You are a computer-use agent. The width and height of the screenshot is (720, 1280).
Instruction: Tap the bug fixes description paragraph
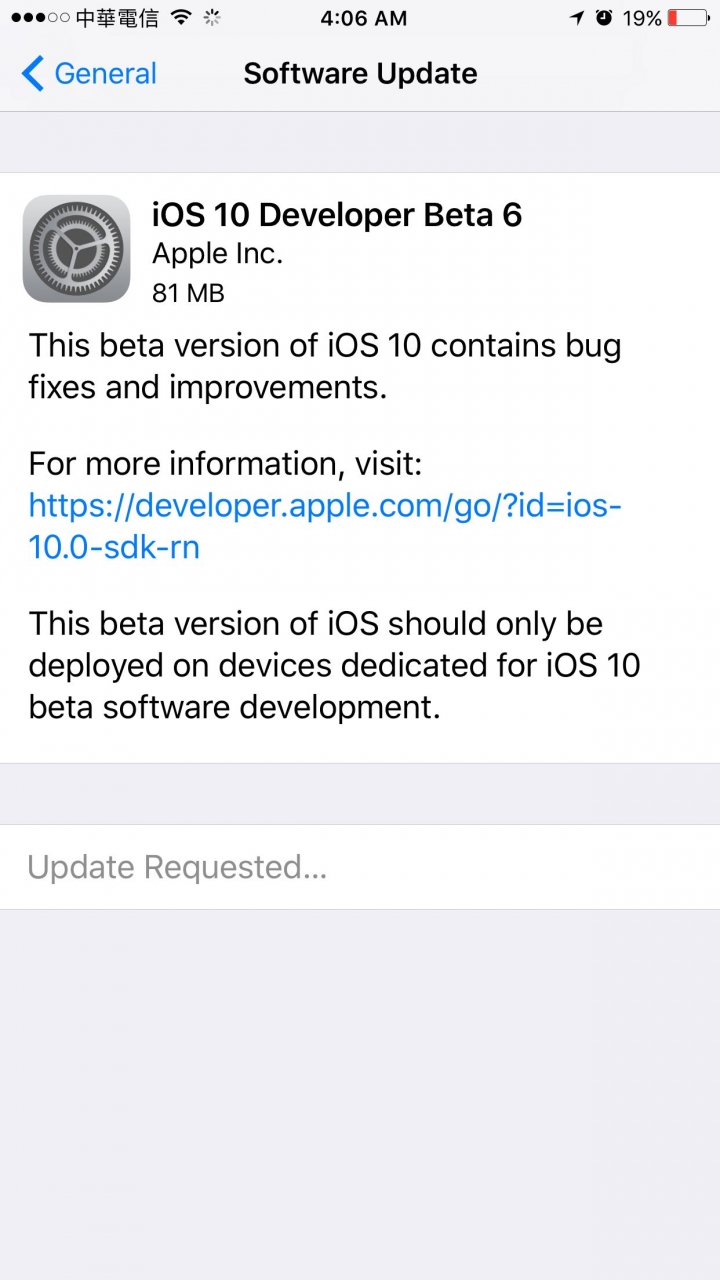325,366
